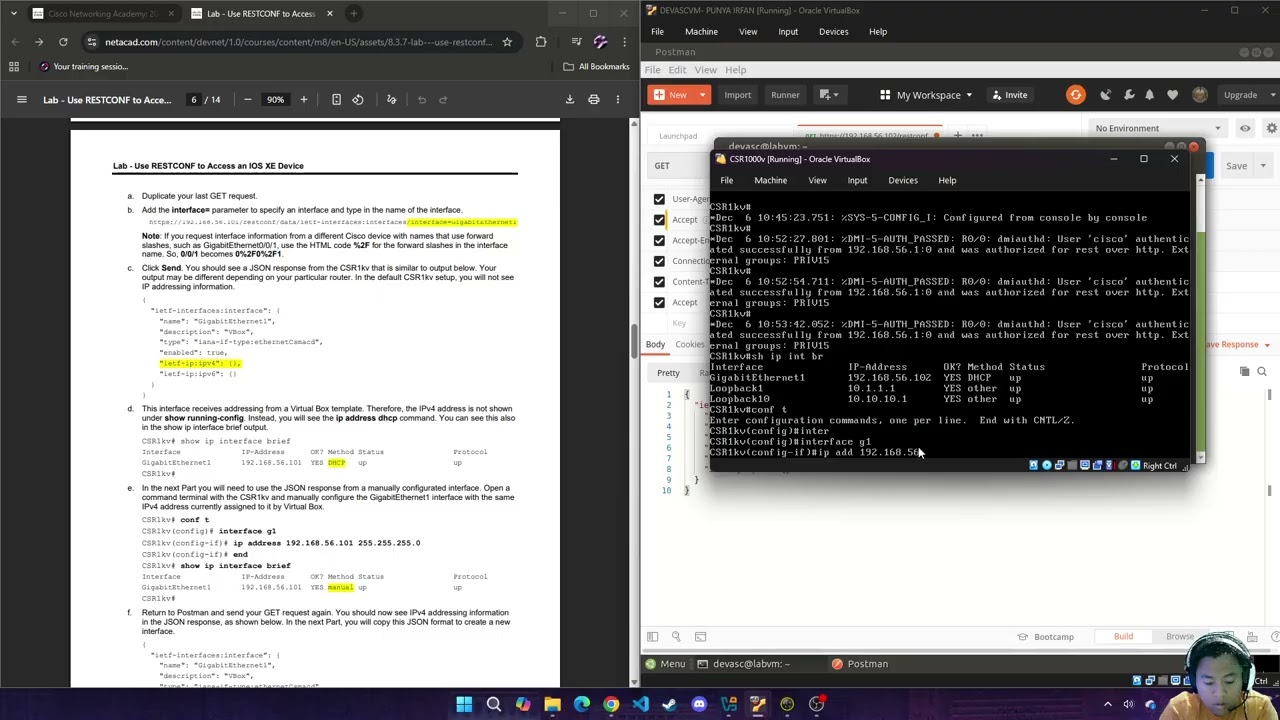
Task: Open Windows Start button
Action: pyautogui.click(x=464, y=704)
